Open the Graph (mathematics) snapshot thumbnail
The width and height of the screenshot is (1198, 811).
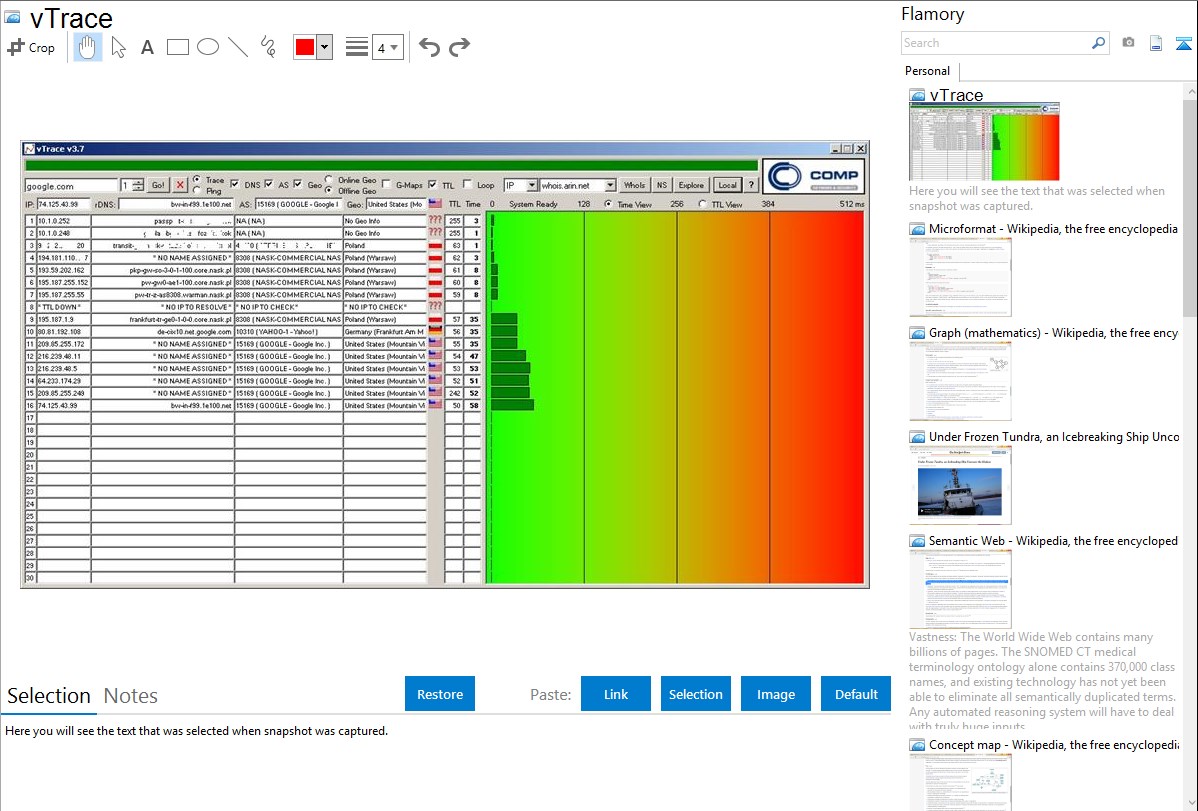click(x=960, y=381)
